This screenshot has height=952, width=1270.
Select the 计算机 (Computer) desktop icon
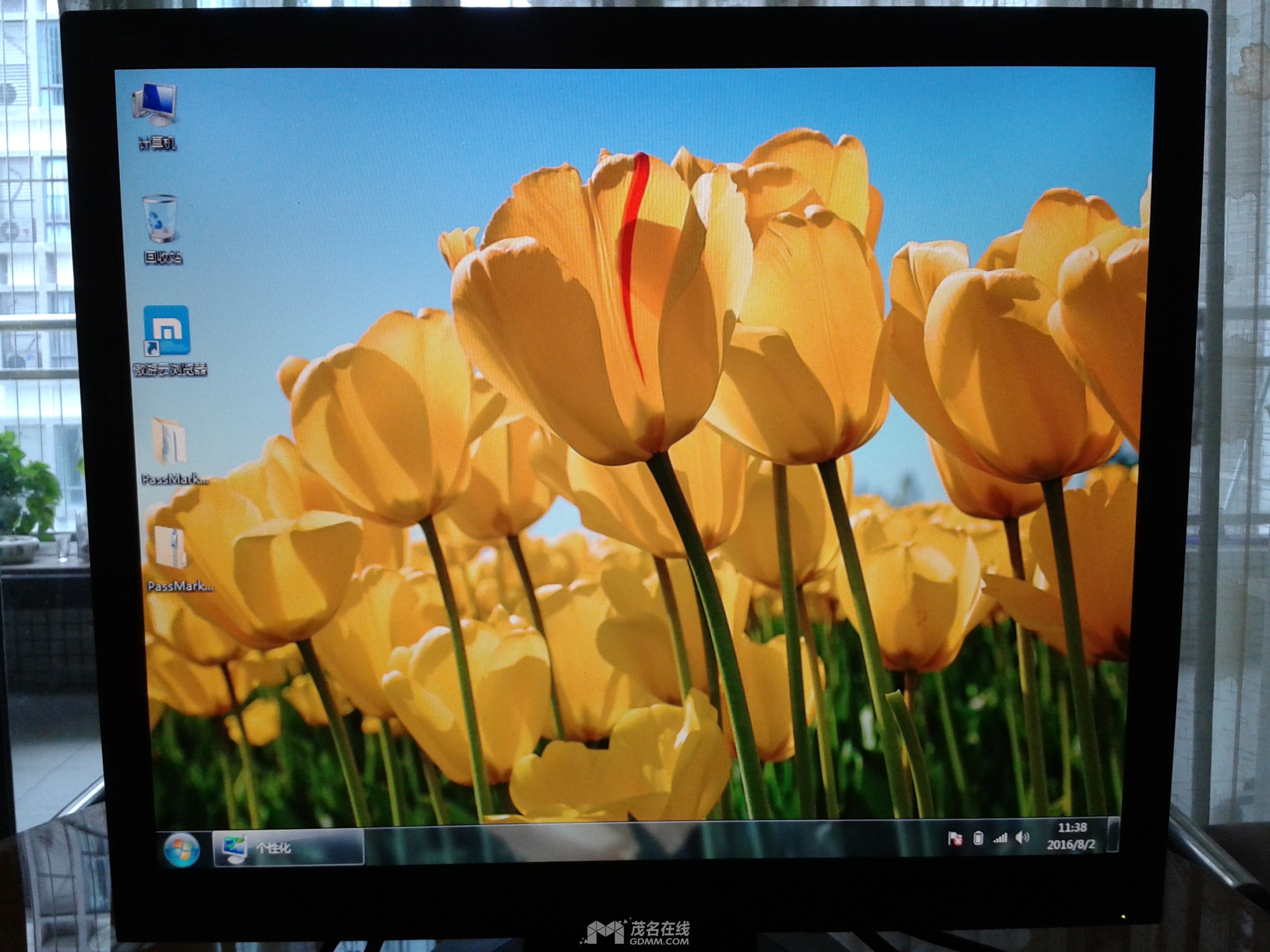155,105
